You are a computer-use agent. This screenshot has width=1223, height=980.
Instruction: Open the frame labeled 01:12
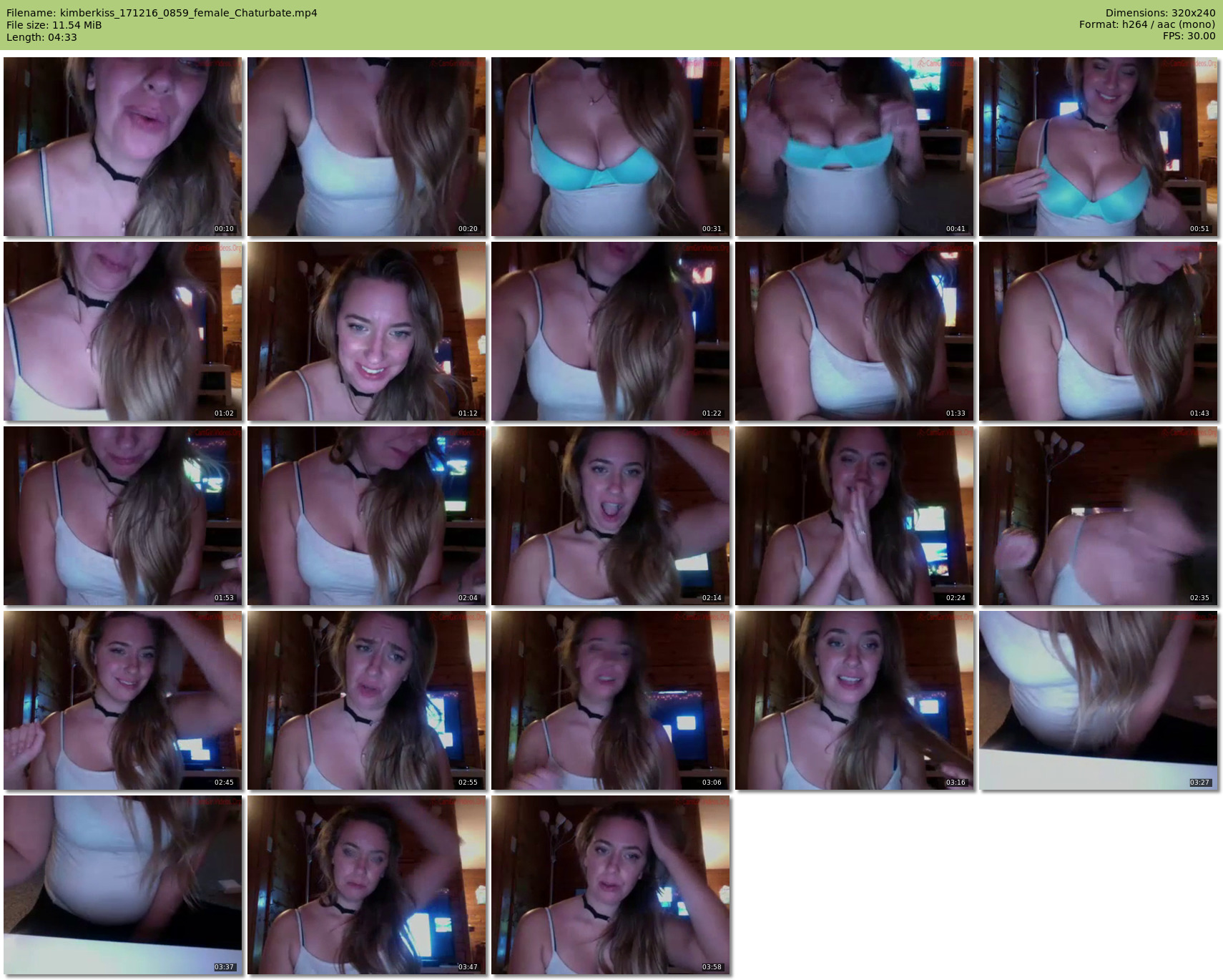366,331
